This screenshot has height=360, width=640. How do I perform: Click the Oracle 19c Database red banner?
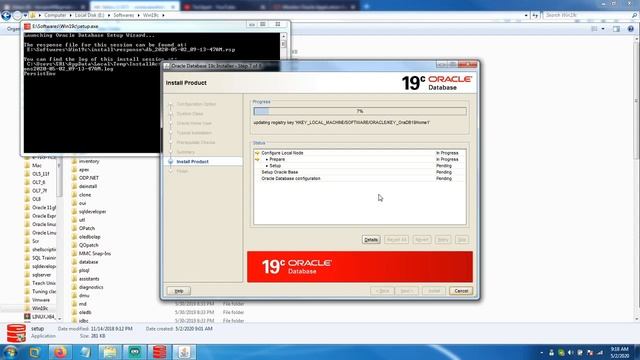[360, 267]
